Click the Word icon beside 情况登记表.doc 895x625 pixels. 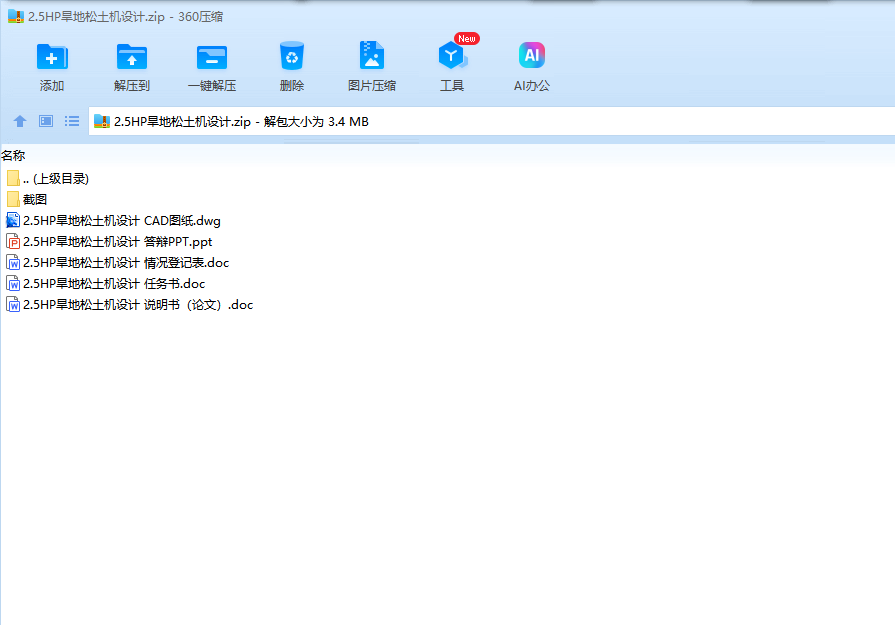[13, 263]
